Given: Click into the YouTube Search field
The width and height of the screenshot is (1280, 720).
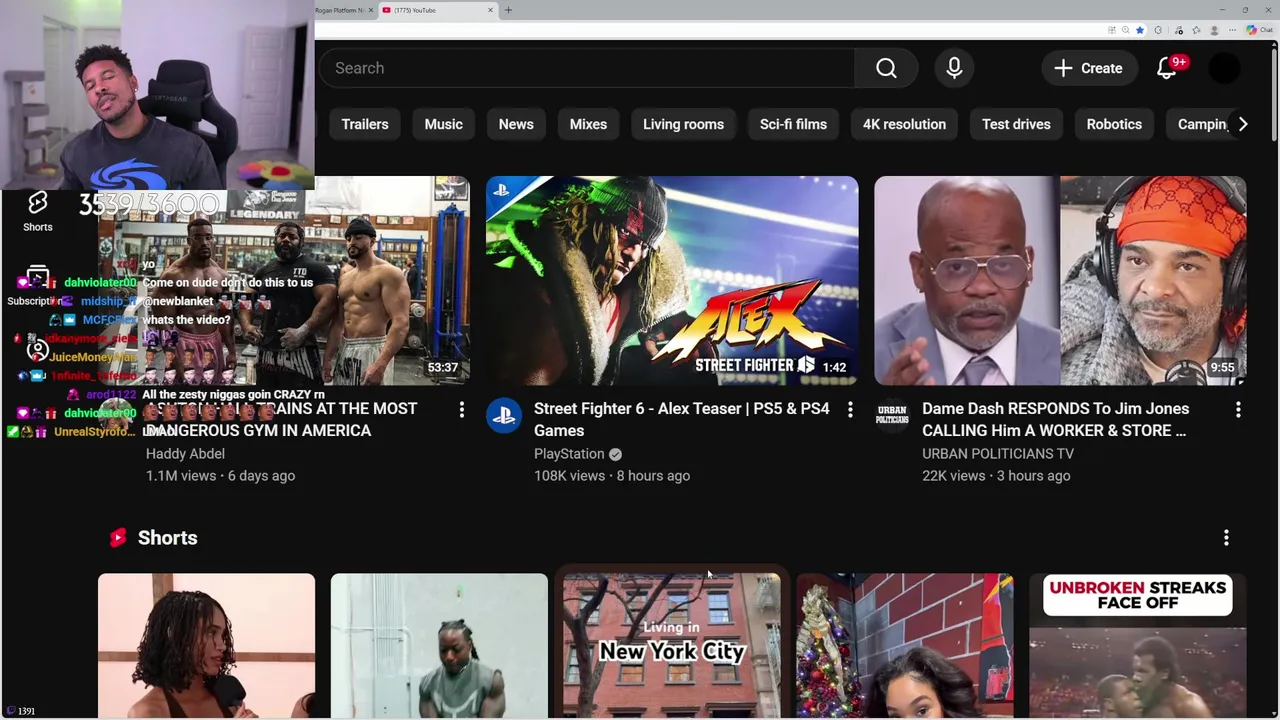Looking at the screenshot, I should (587, 68).
